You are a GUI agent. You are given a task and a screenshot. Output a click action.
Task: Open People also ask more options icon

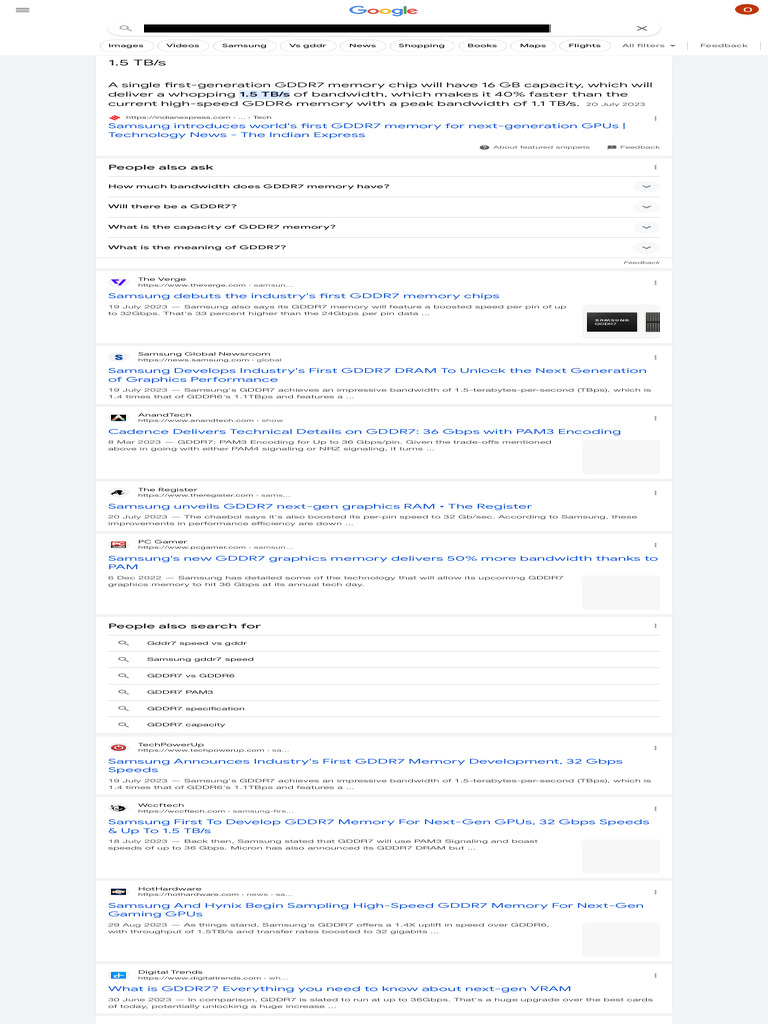pos(655,167)
